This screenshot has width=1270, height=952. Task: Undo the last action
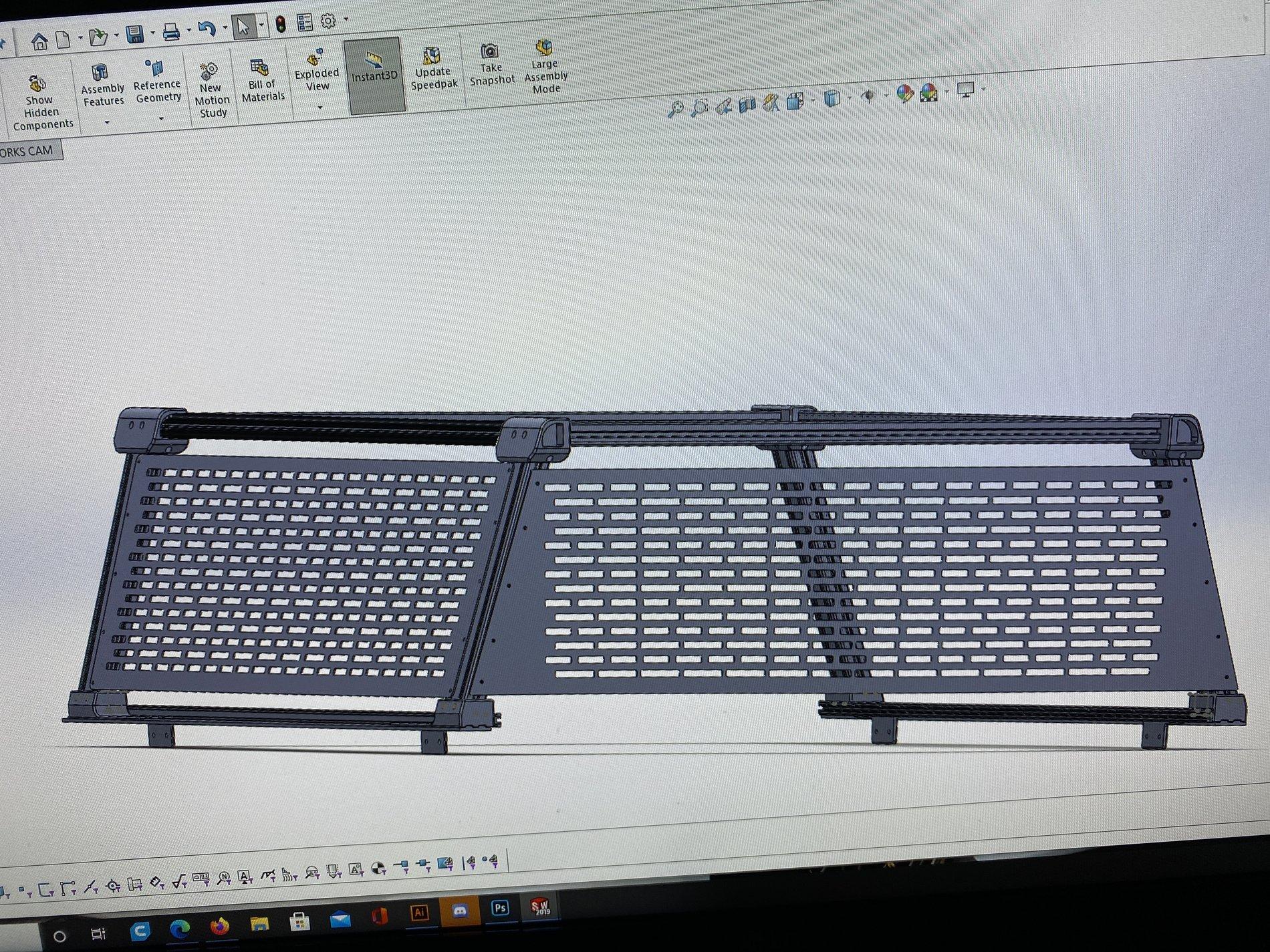click(x=207, y=29)
